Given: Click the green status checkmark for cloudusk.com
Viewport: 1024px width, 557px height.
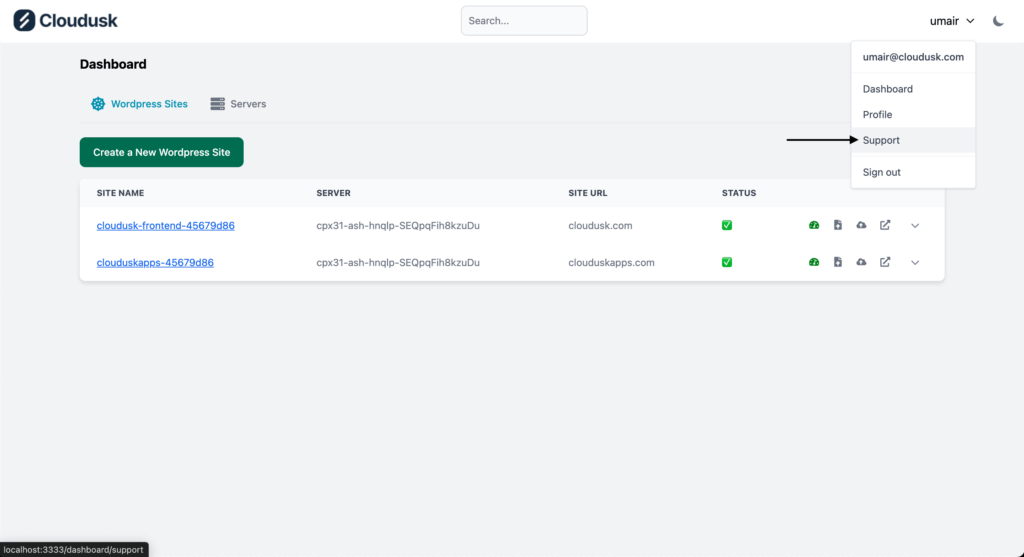Looking at the screenshot, I should [727, 225].
